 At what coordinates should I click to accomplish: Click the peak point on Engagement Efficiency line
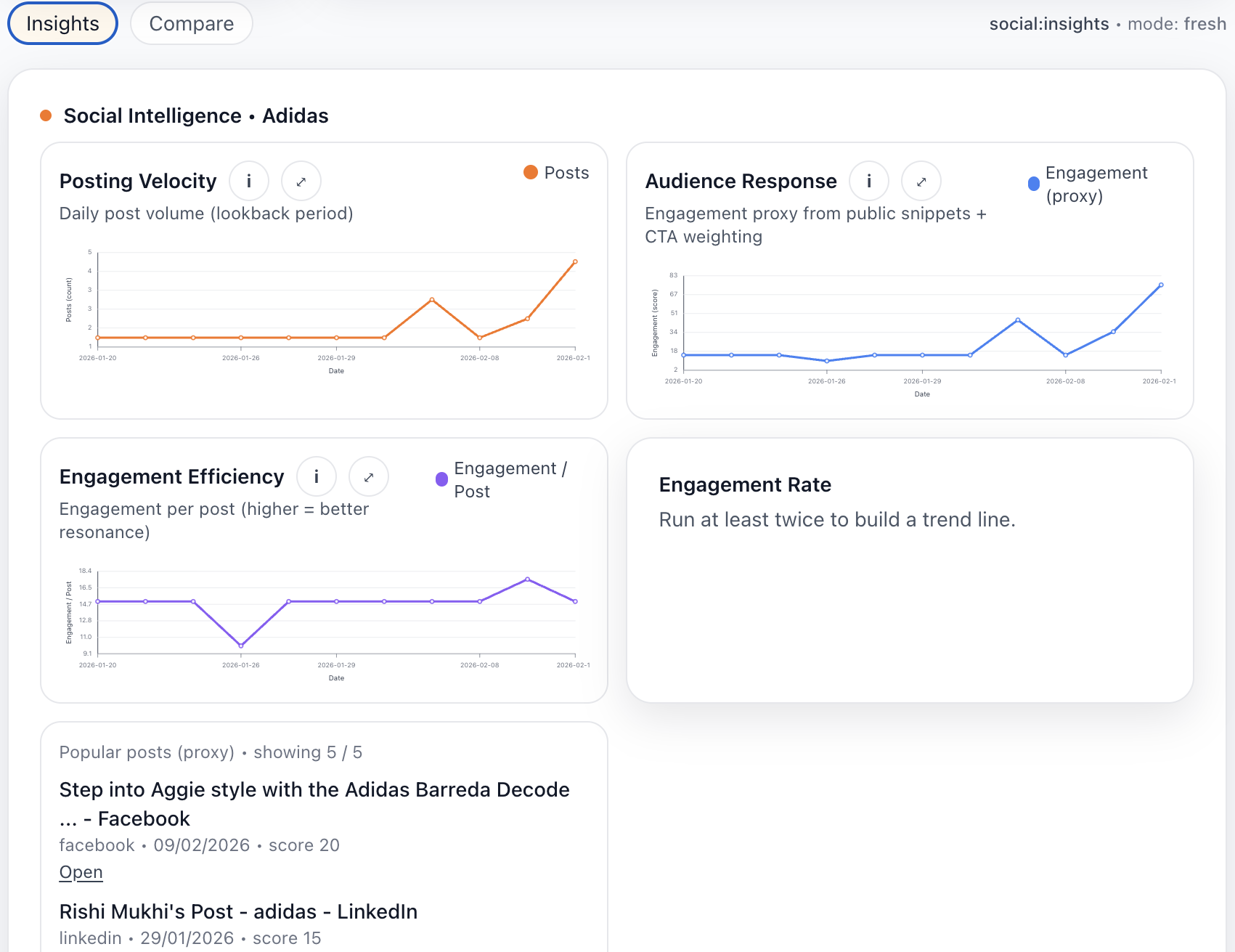[x=528, y=579]
